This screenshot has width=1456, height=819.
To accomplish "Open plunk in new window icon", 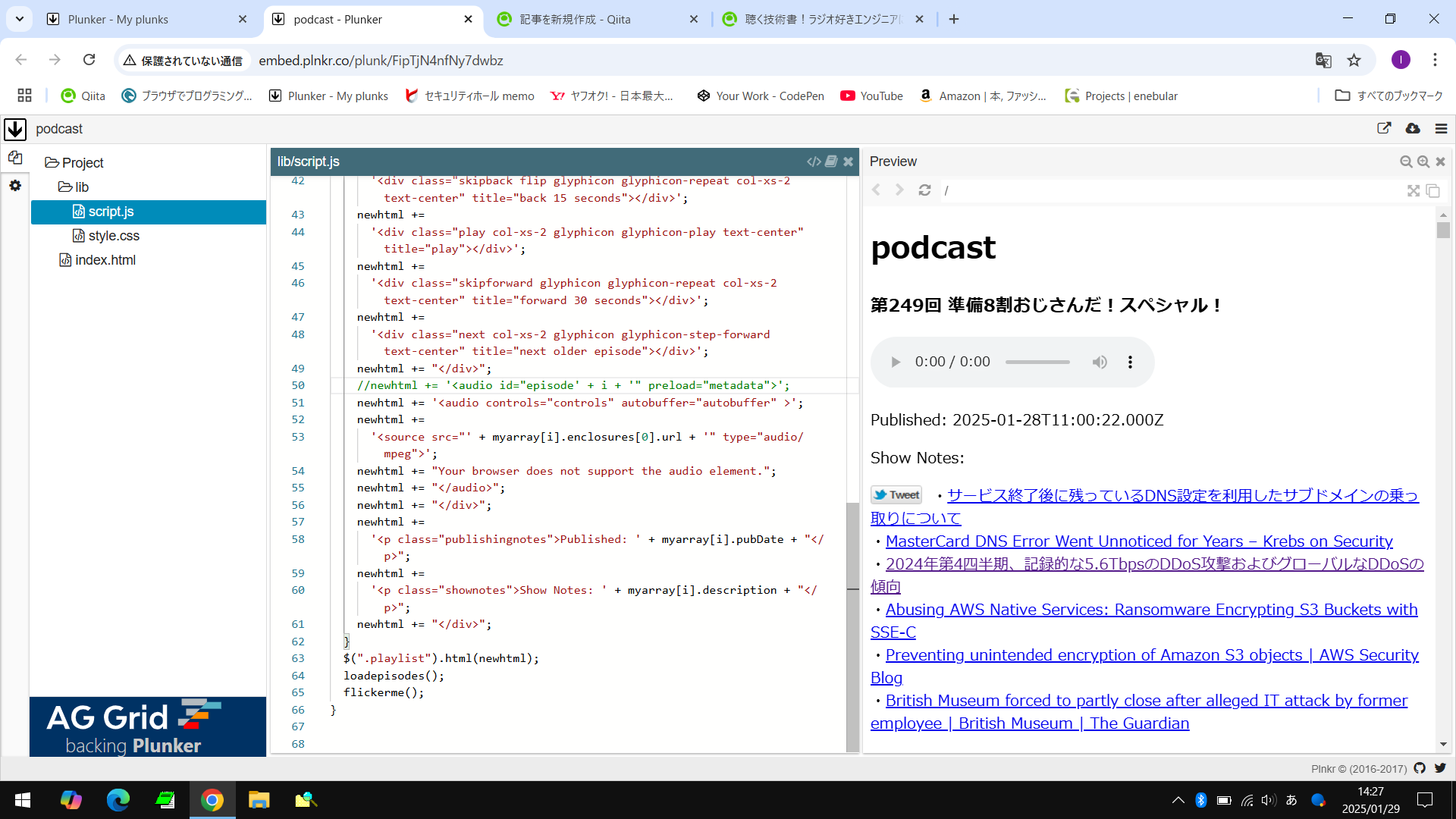I will click(x=1384, y=129).
